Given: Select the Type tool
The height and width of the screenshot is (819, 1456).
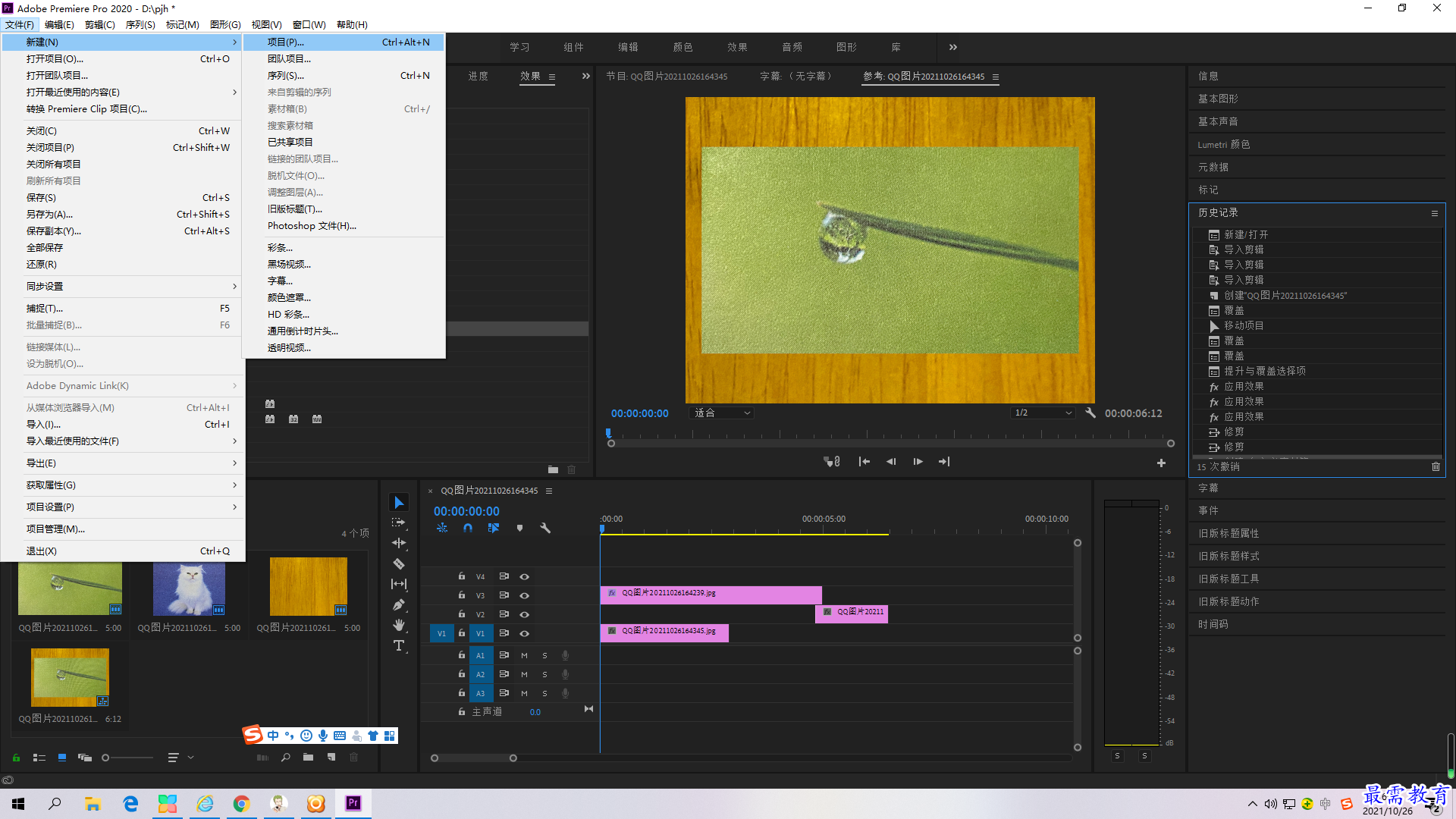Looking at the screenshot, I should pyautogui.click(x=399, y=645).
